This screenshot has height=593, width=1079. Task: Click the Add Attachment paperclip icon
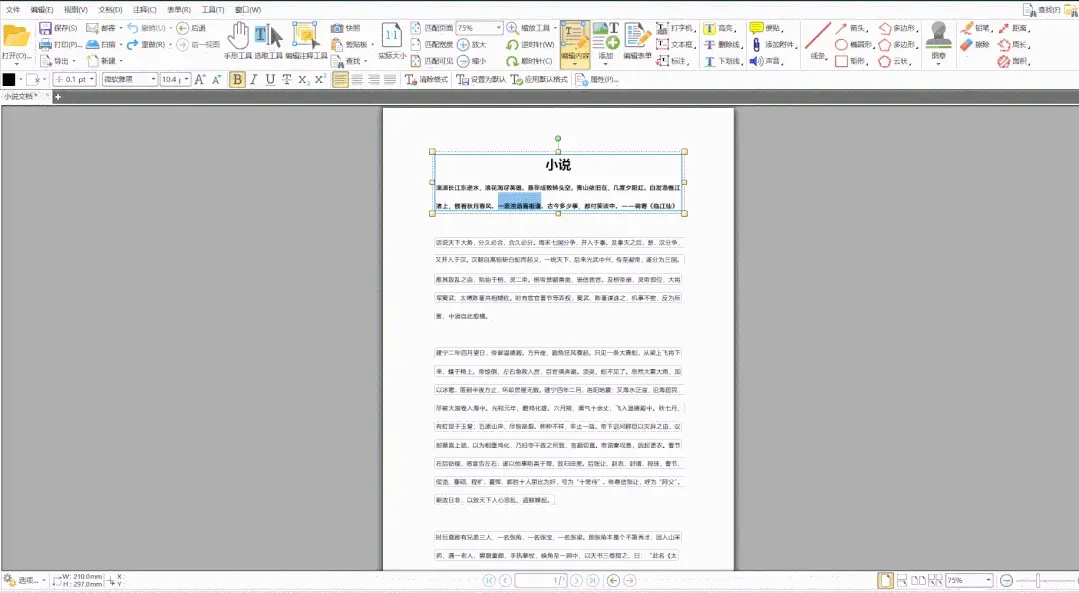click(756, 45)
